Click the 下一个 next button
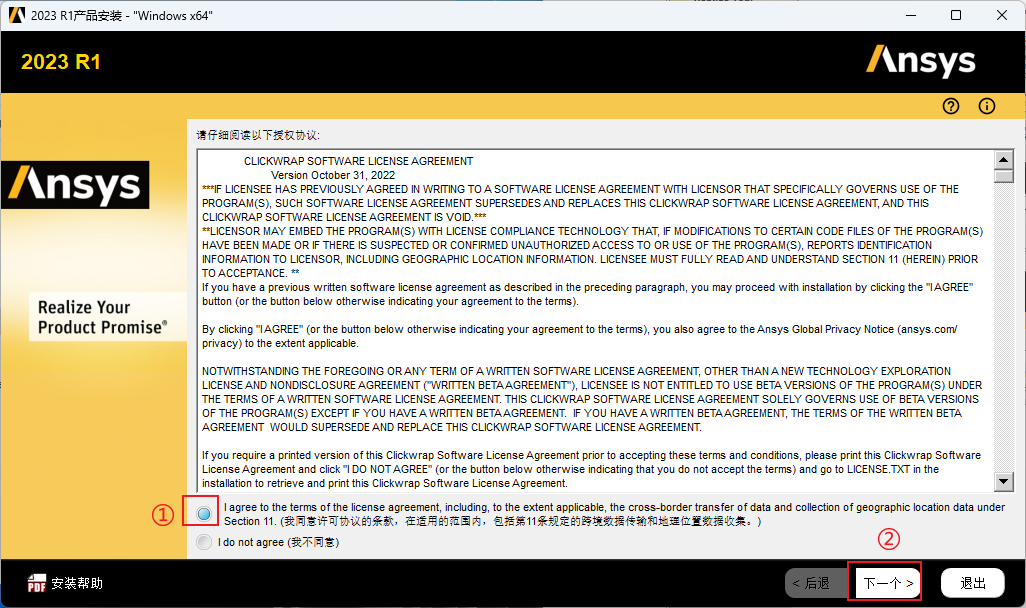The height and width of the screenshot is (608, 1026). click(x=888, y=583)
